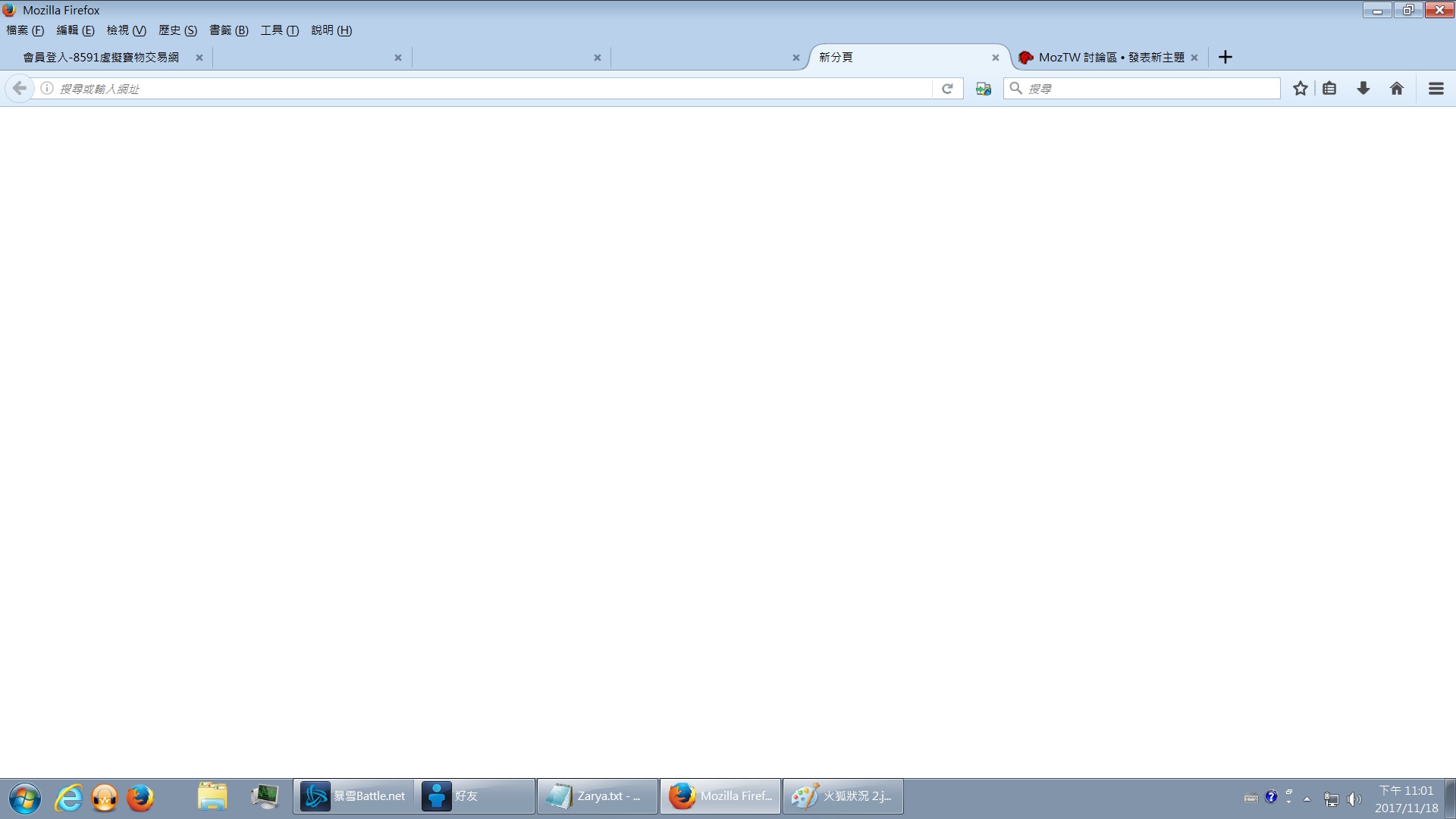1456x819 pixels.
Task: Open the 工具 (T) menu
Action: click(x=279, y=30)
